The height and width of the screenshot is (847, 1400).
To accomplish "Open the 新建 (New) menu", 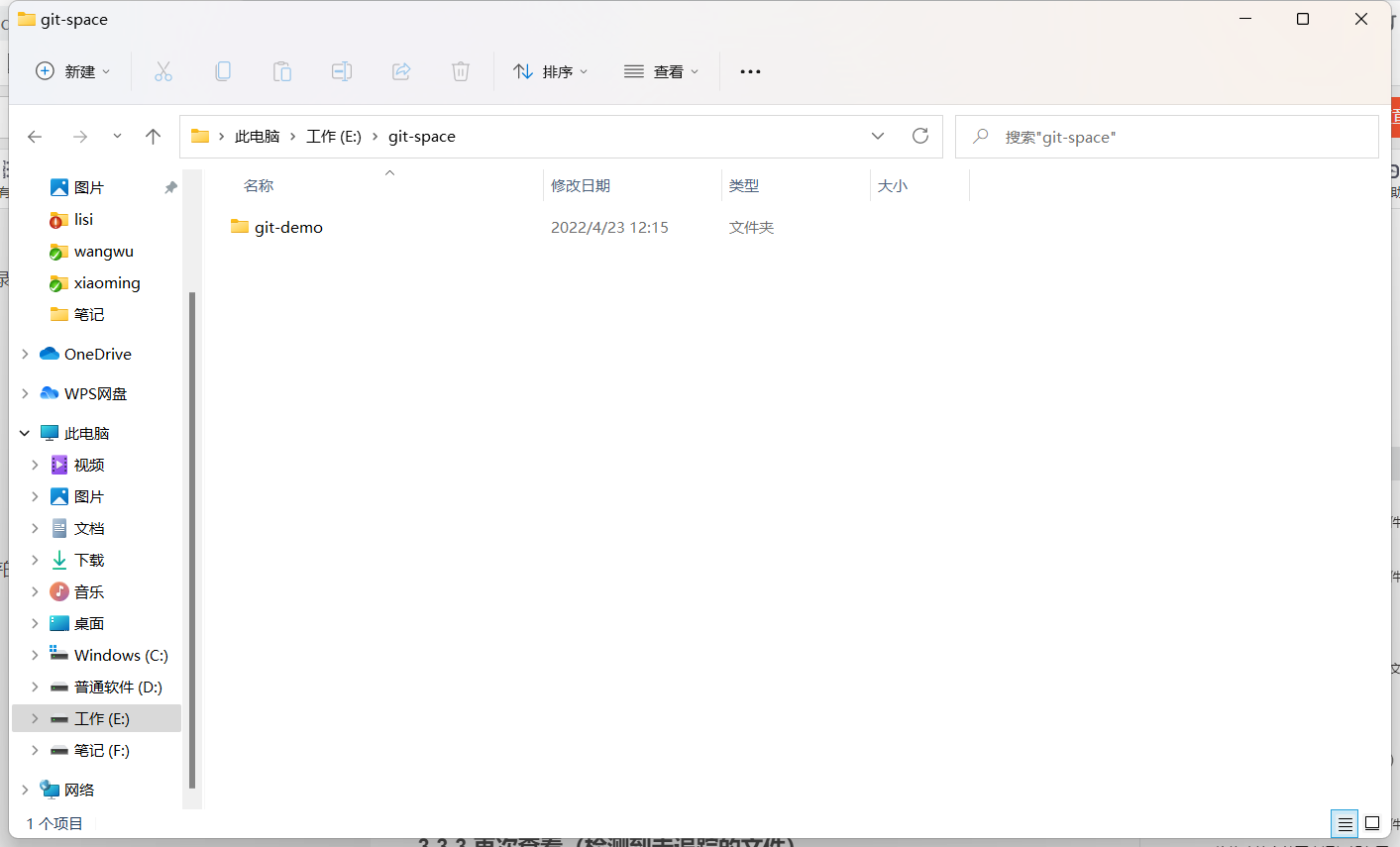I will tap(73, 71).
